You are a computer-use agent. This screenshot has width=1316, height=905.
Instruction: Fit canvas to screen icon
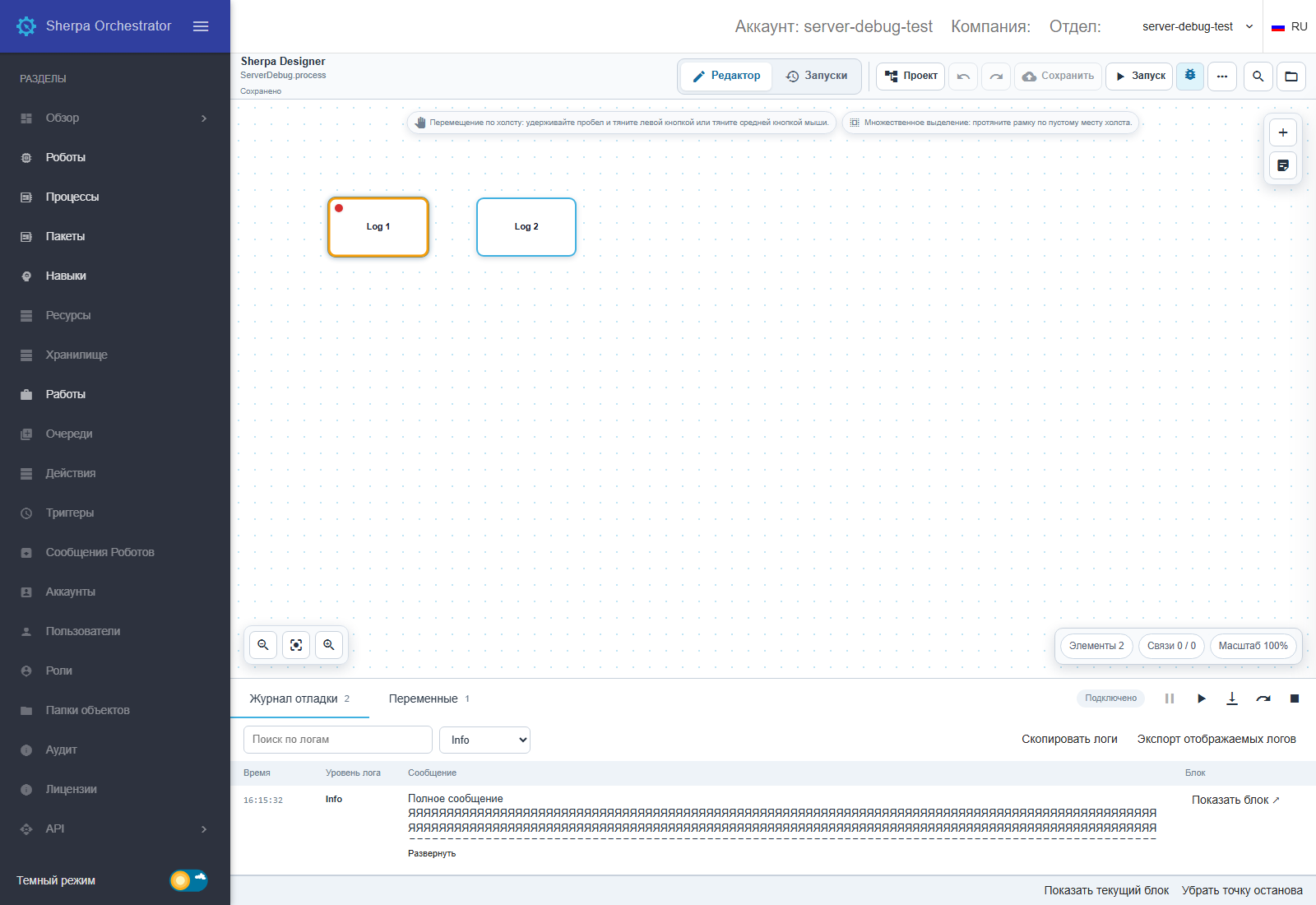click(296, 645)
